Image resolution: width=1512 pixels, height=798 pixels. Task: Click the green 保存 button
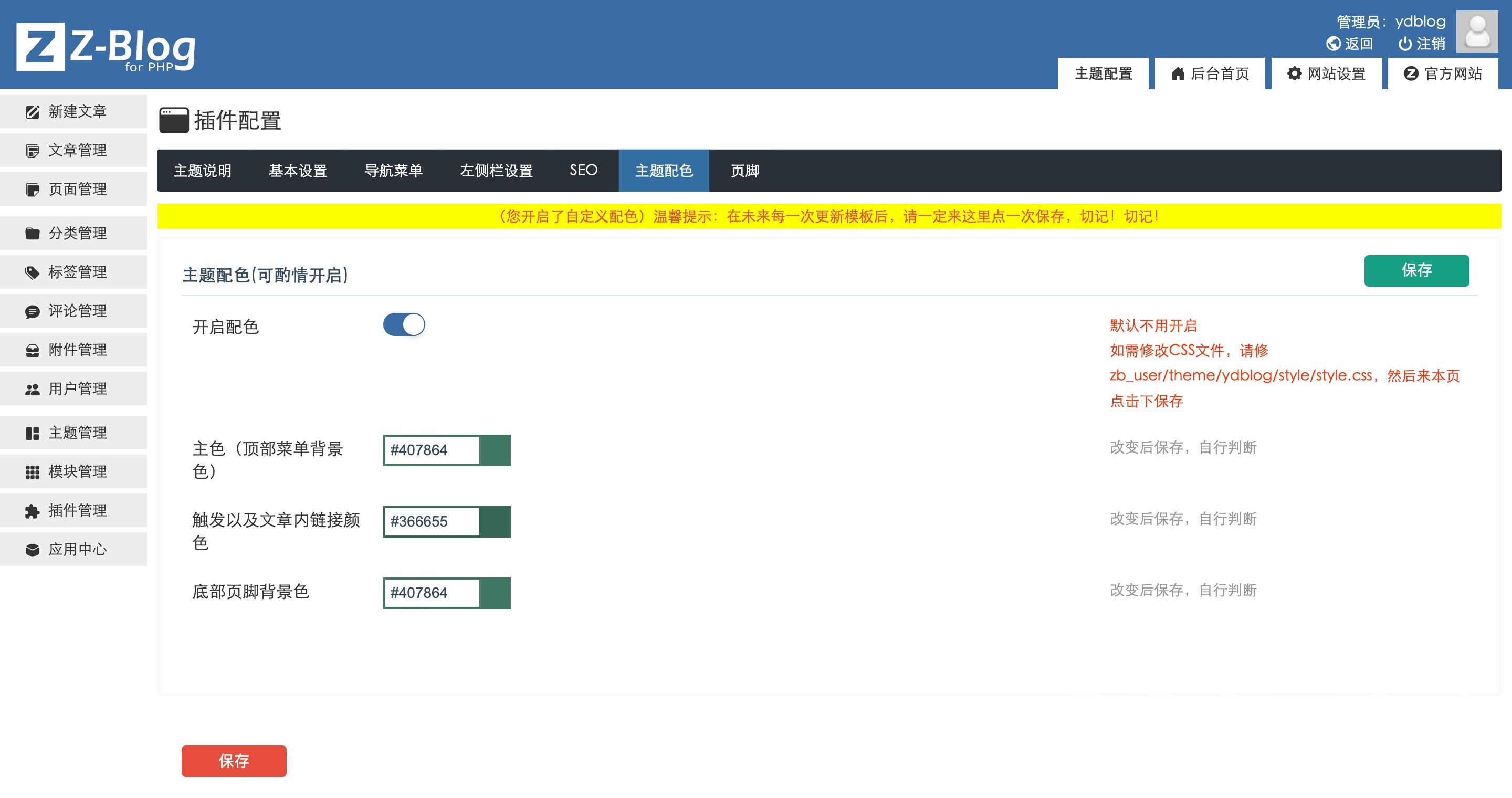coord(1416,270)
